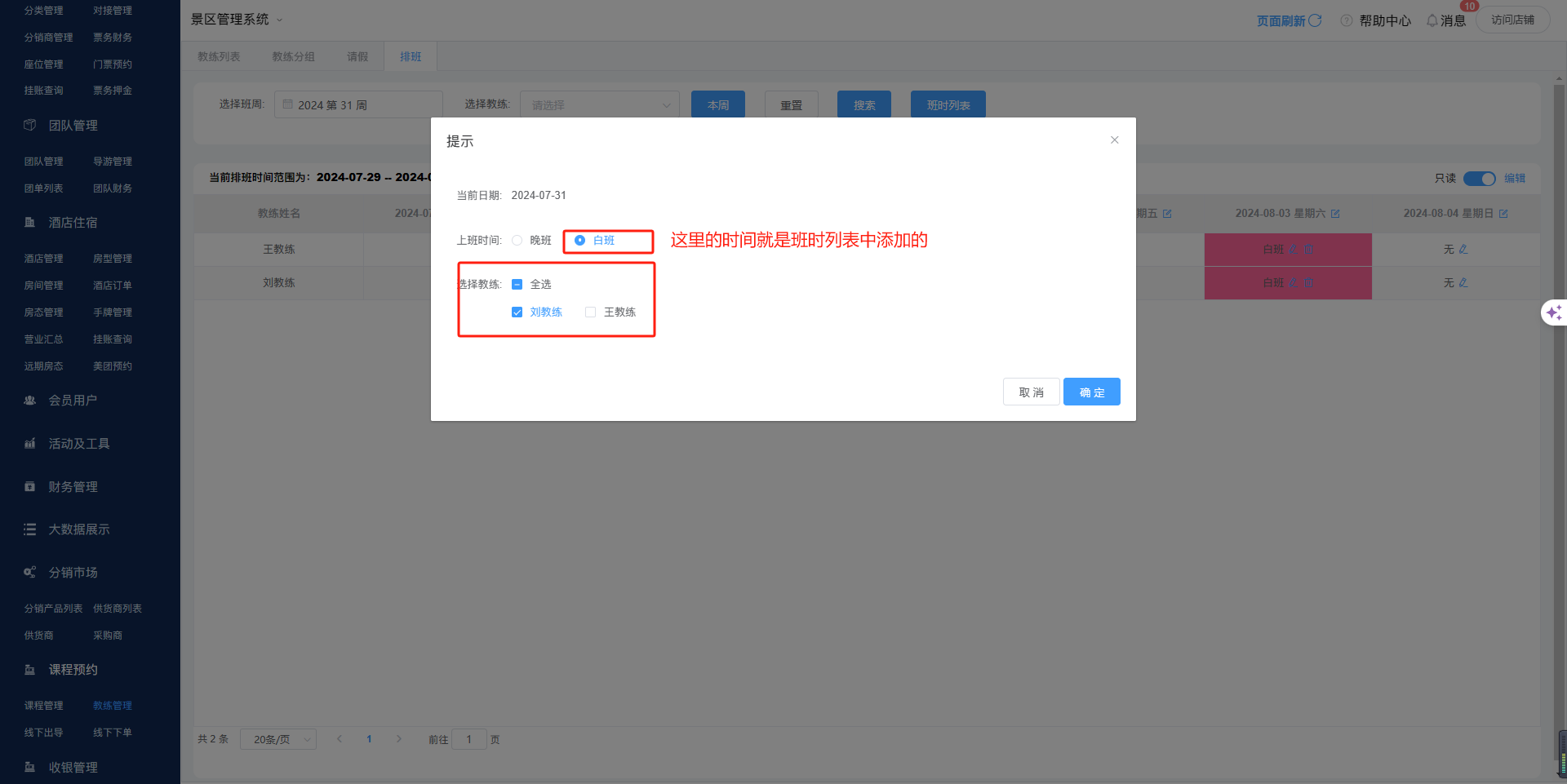The height and width of the screenshot is (784, 1567).
Task: Click the floating AI sparkle icon
Action: (1553, 312)
